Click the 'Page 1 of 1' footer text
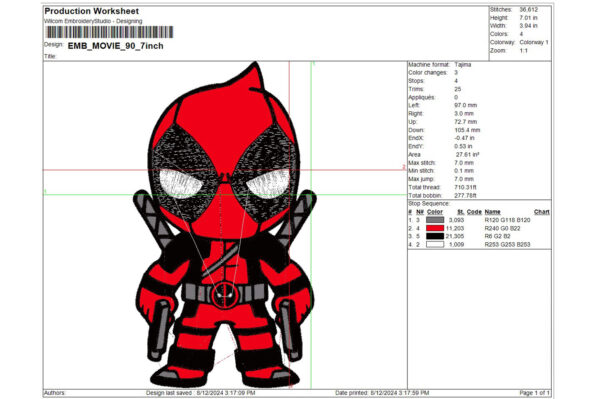Viewport: 600px width, 399px height. point(535,393)
